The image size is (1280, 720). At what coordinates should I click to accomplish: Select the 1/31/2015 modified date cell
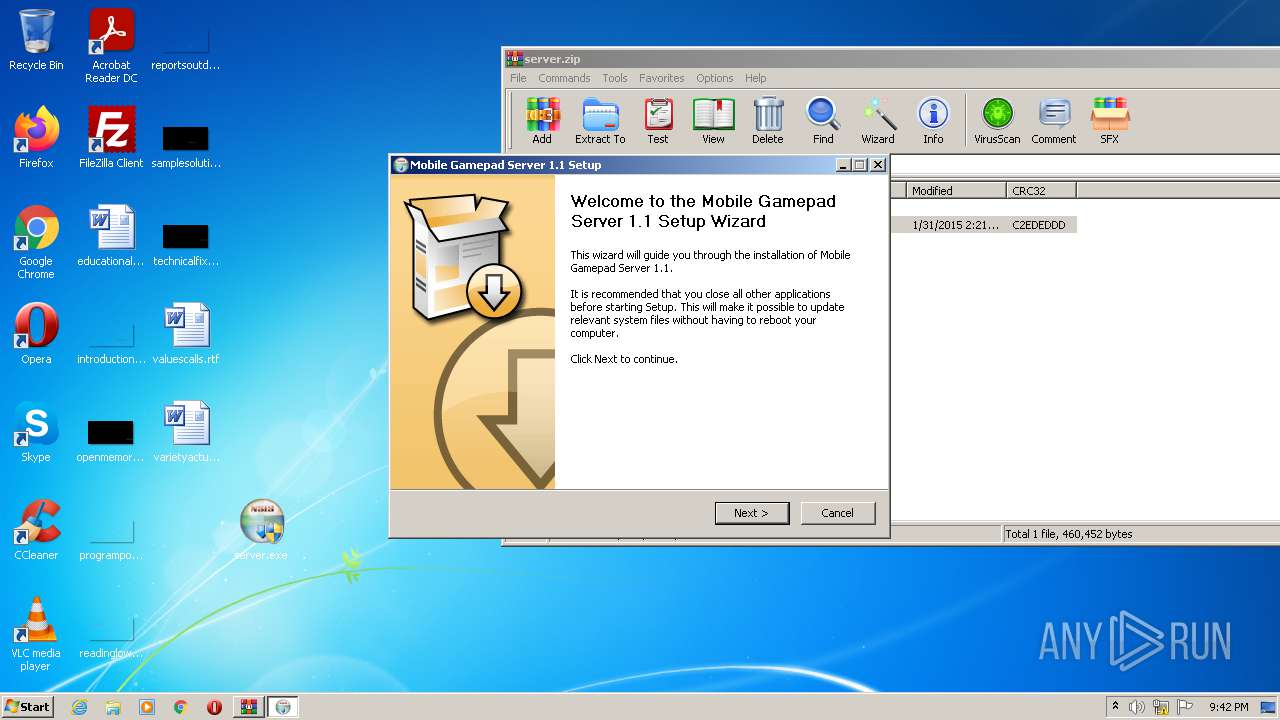tap(954, 225)
